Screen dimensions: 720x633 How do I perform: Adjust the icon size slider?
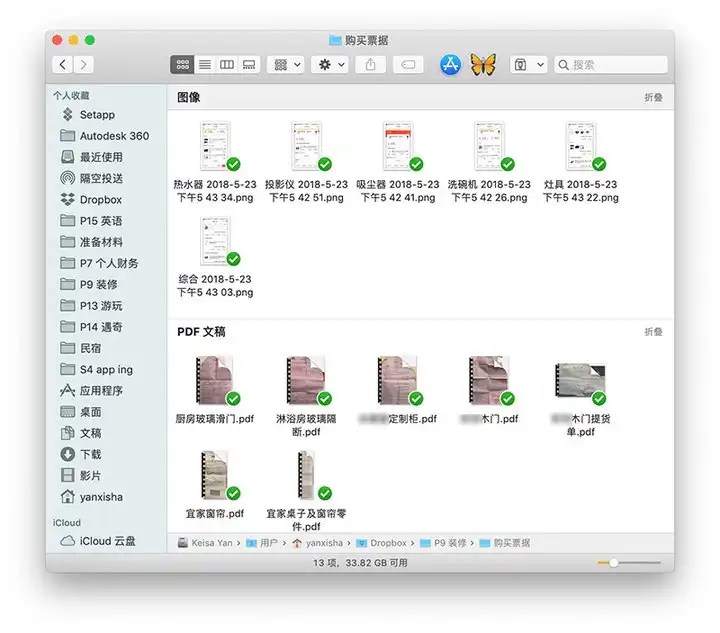(x=628, y=563)
